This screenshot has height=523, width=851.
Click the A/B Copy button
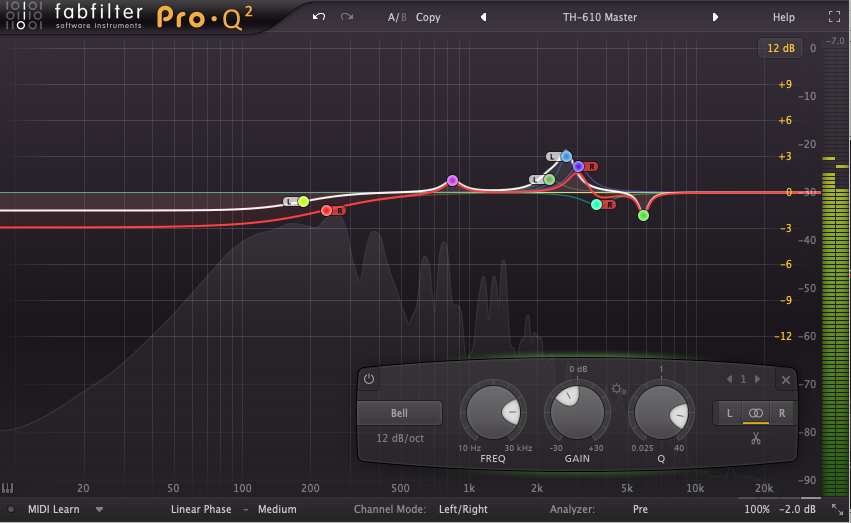click(428, 17)
